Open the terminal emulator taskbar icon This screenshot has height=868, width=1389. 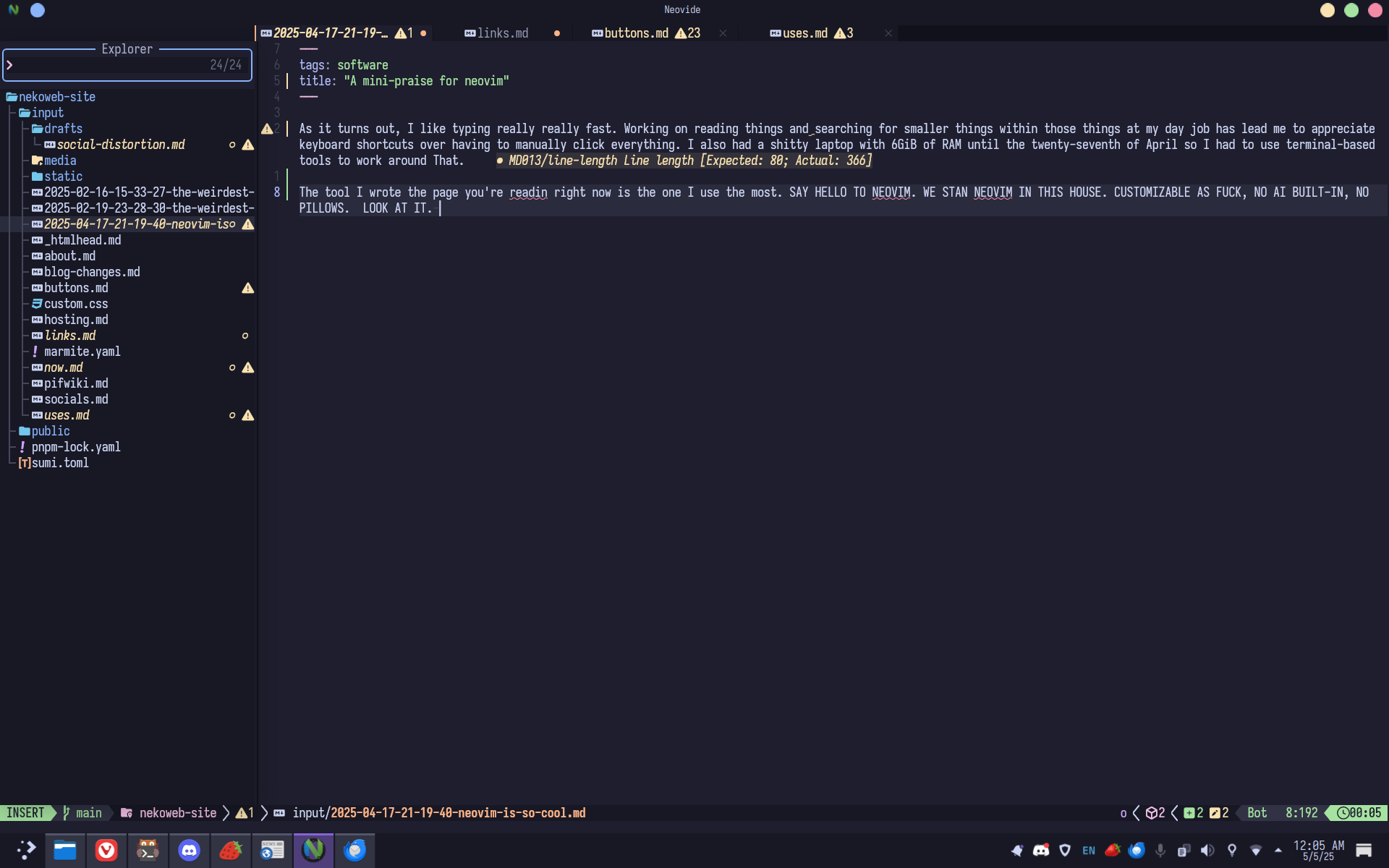click(x=148, y=850)
